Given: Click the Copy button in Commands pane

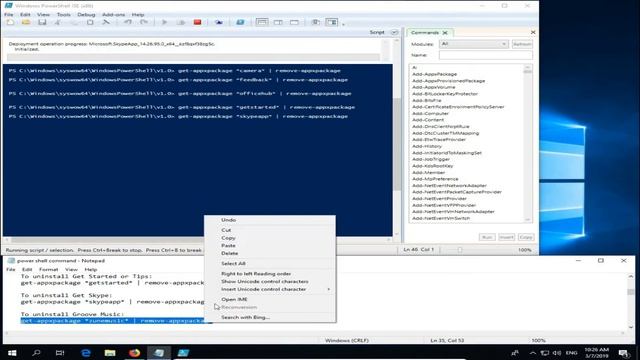Looking at the screenshot, I should click(526, 237).
